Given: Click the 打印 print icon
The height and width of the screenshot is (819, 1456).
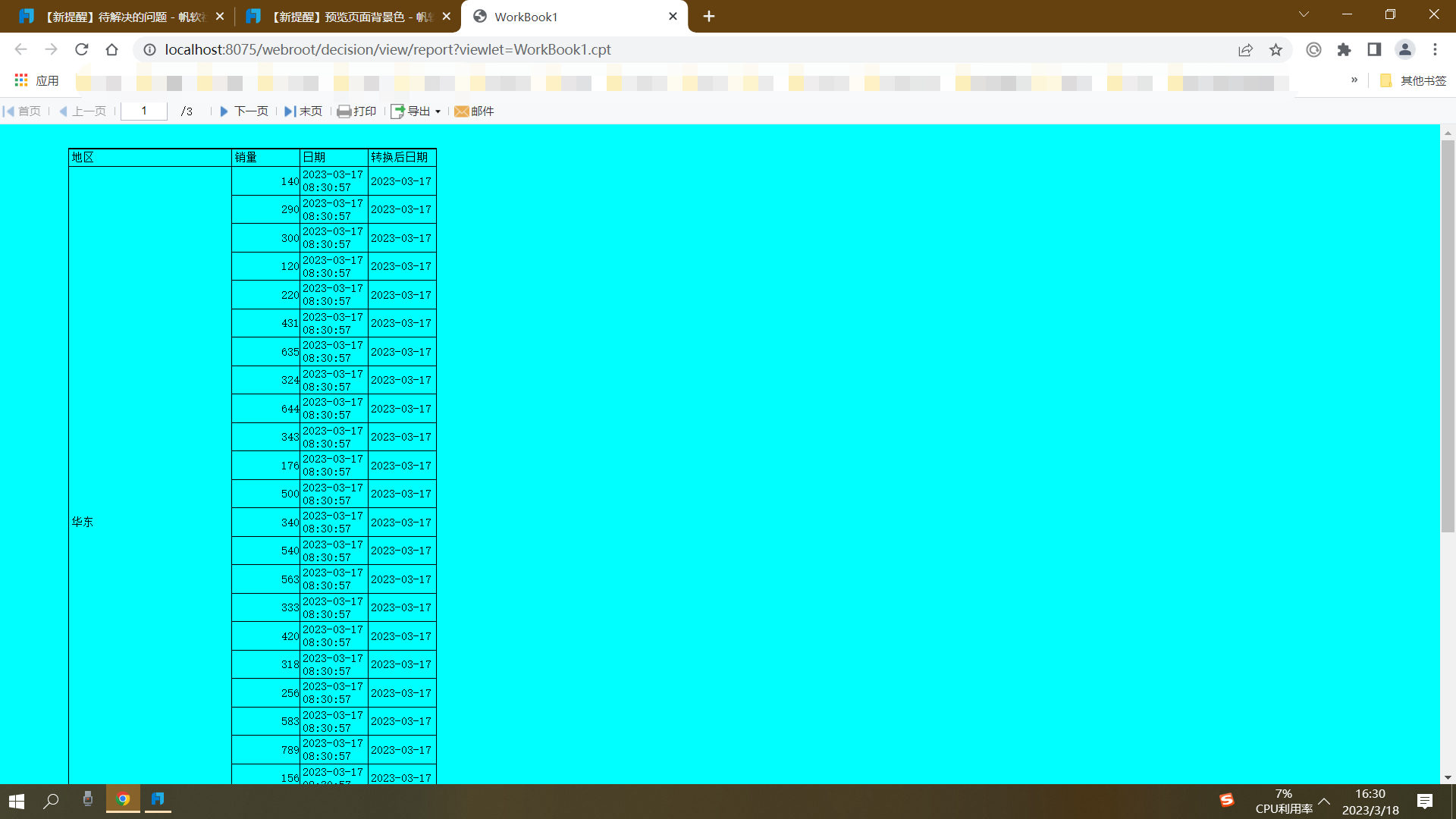Looking at the screenshot, I should (x=344, y=111).
